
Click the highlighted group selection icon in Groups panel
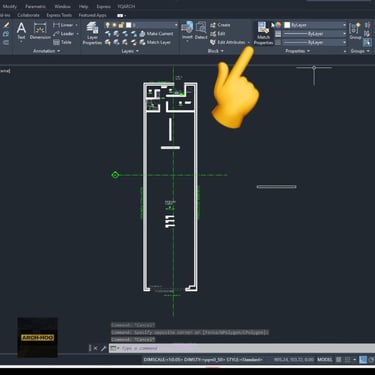point(367,42)
